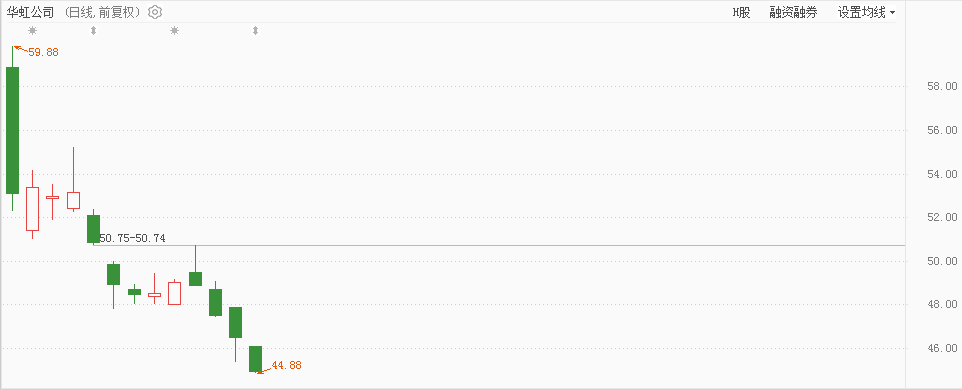This screenshot has width=962, height=389.
Task: Open chart settings gear beside 前复权
Action: [x=155, y=12]
